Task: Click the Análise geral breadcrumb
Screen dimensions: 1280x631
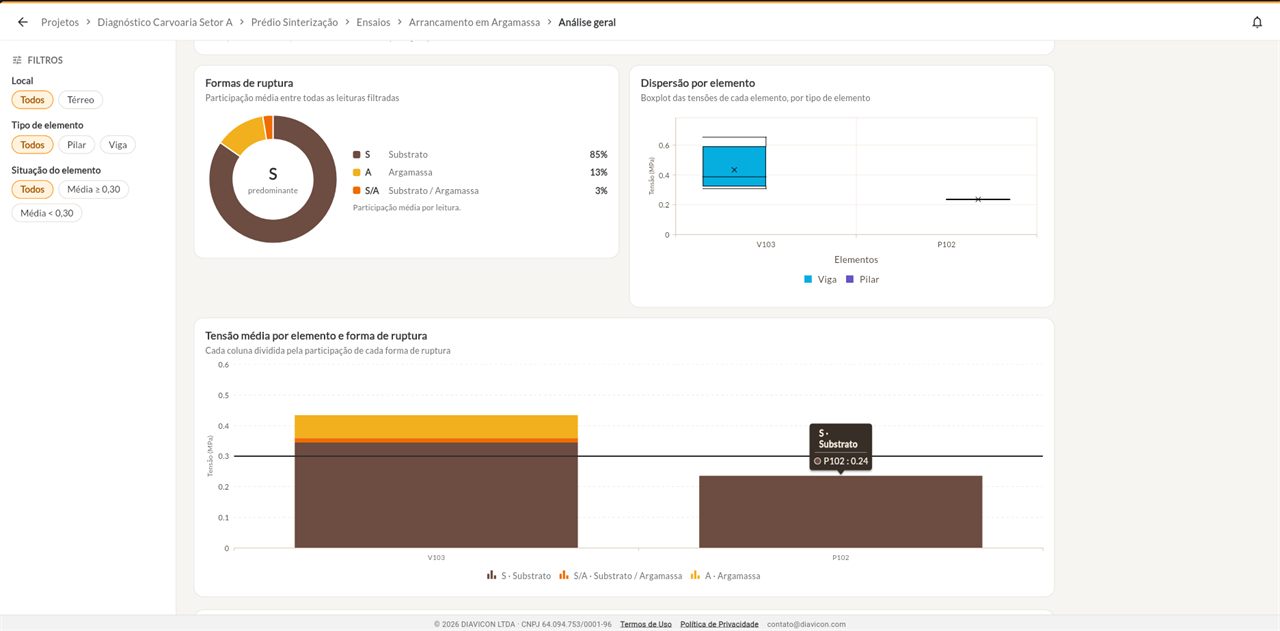Action: pos(587,22)
